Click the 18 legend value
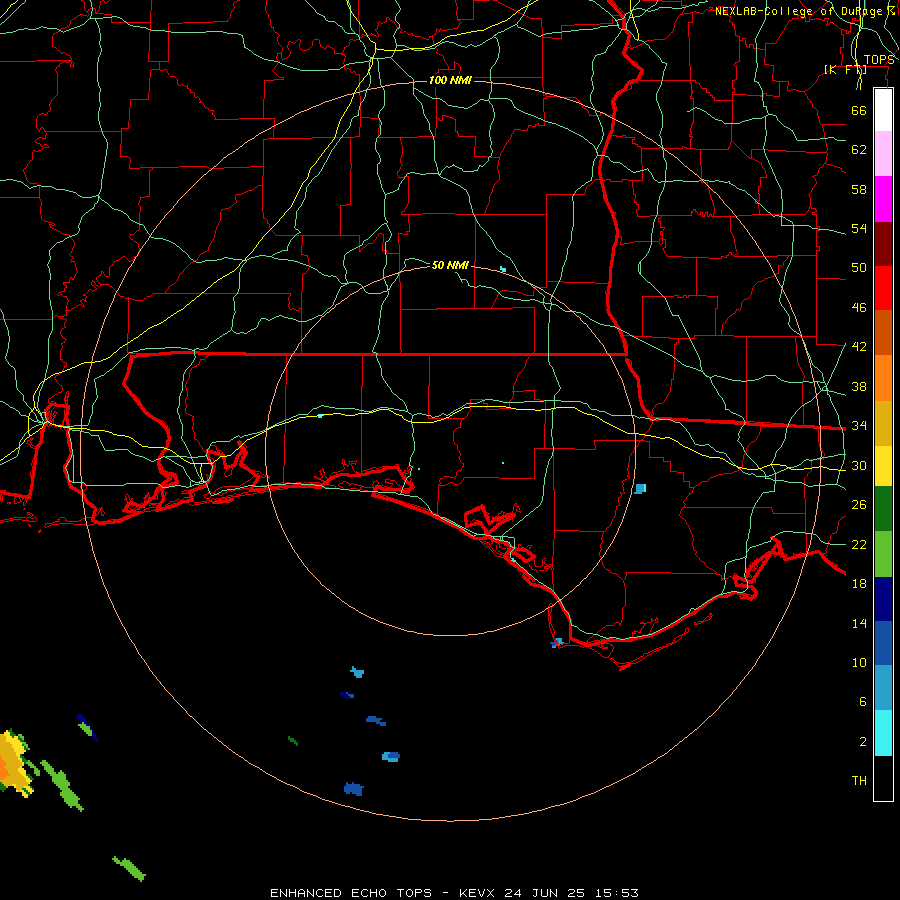The width and height of the screenshot is (900, 900). point(859,584)
